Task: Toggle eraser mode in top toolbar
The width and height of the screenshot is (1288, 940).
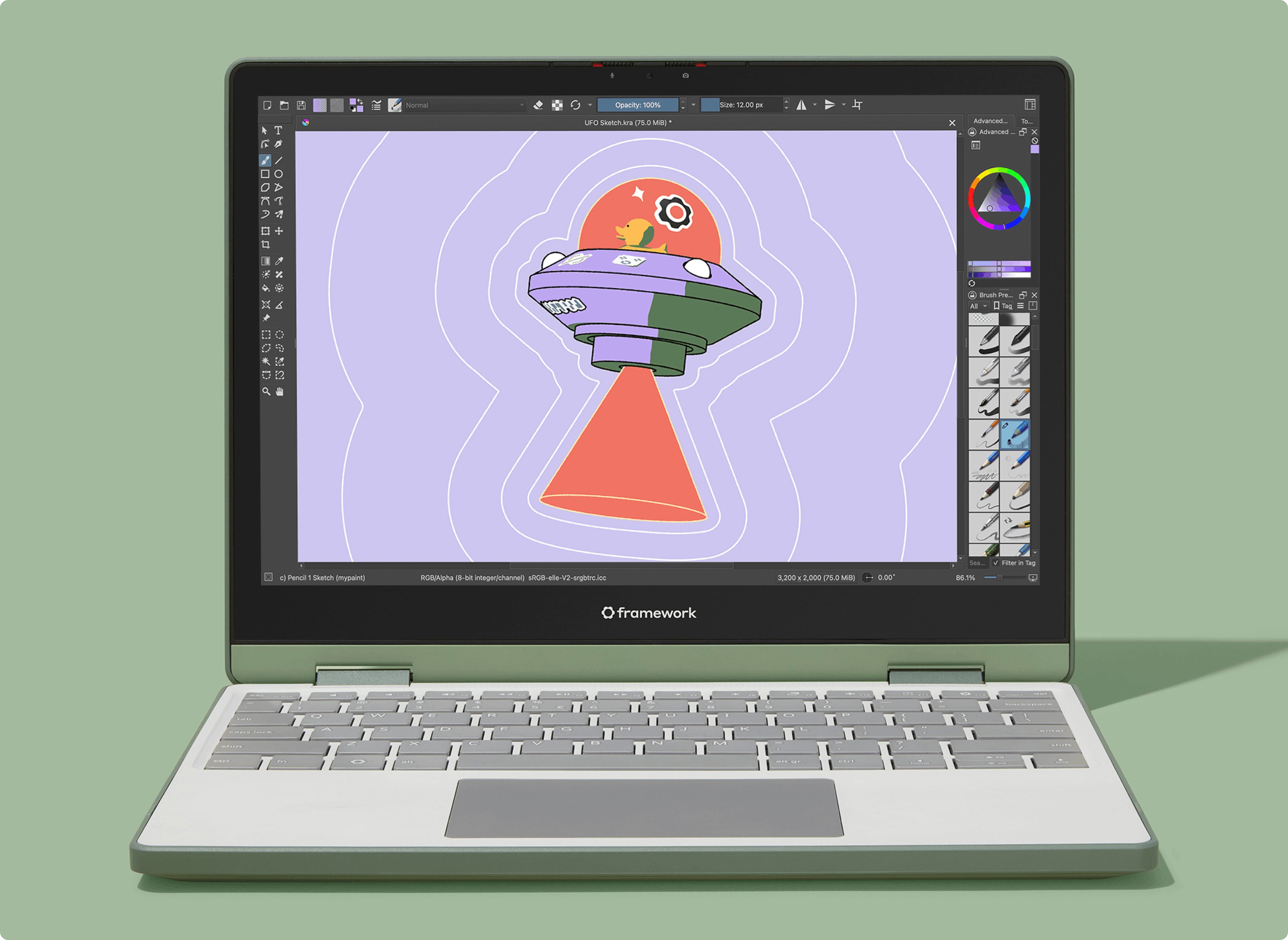Action: (538, 105)
